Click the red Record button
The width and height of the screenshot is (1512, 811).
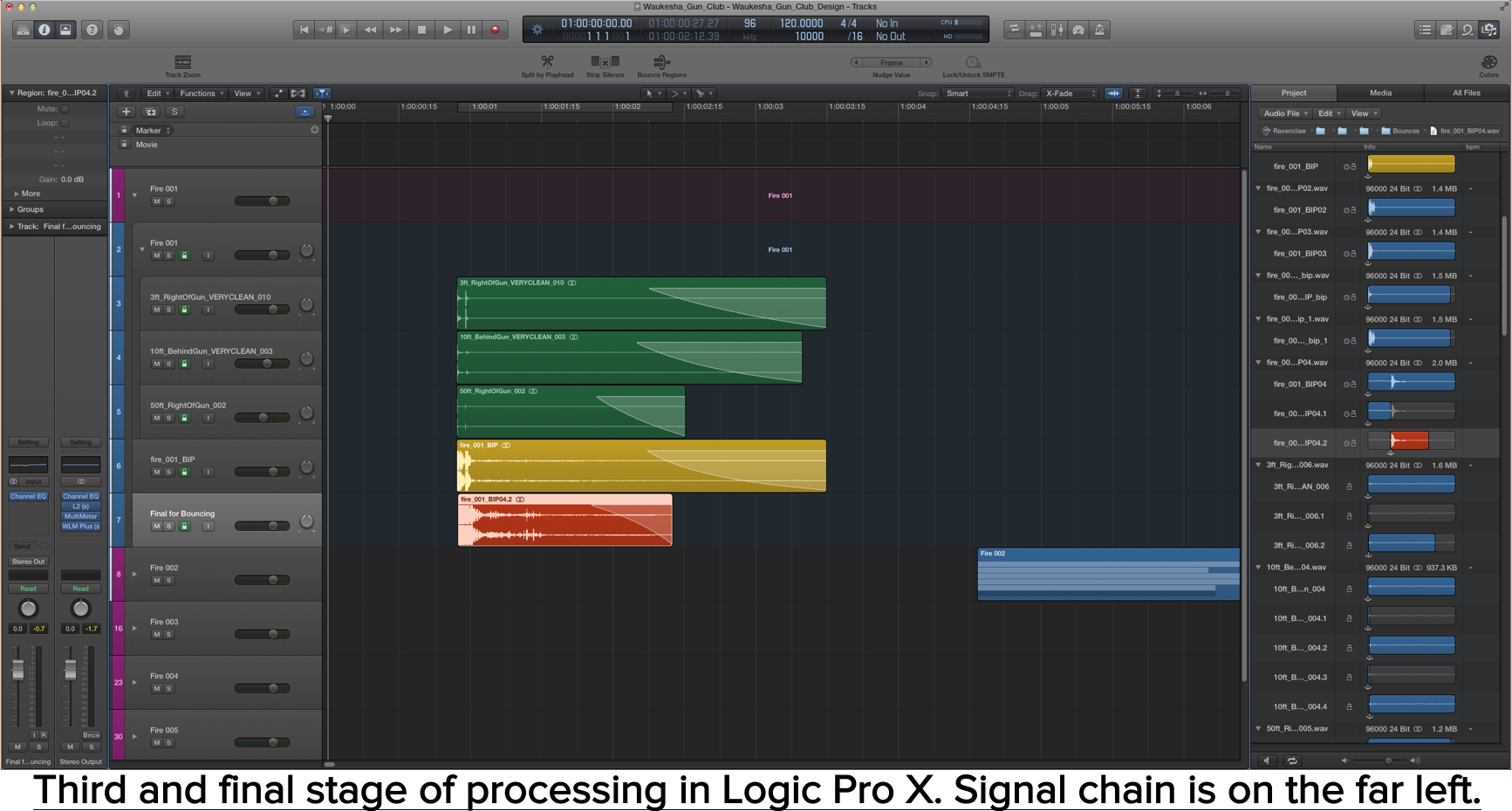tap(495, 30)
